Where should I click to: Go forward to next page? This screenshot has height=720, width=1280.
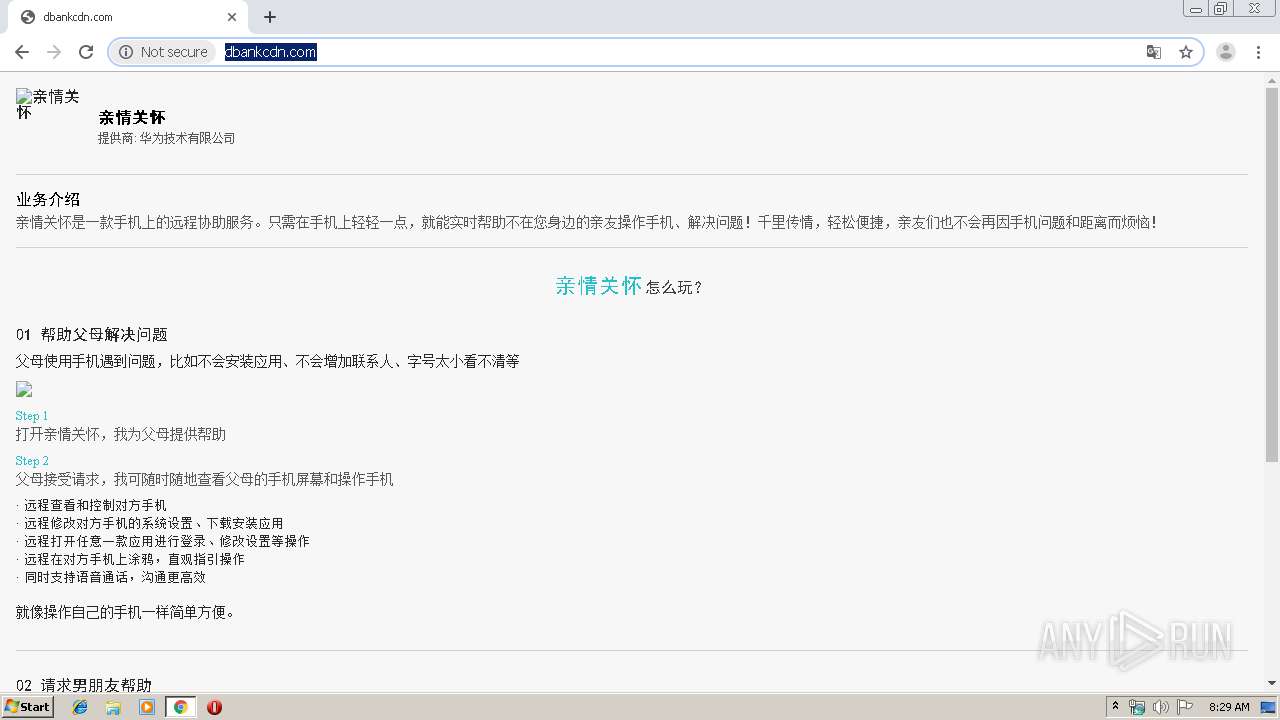tap(54, 52)
